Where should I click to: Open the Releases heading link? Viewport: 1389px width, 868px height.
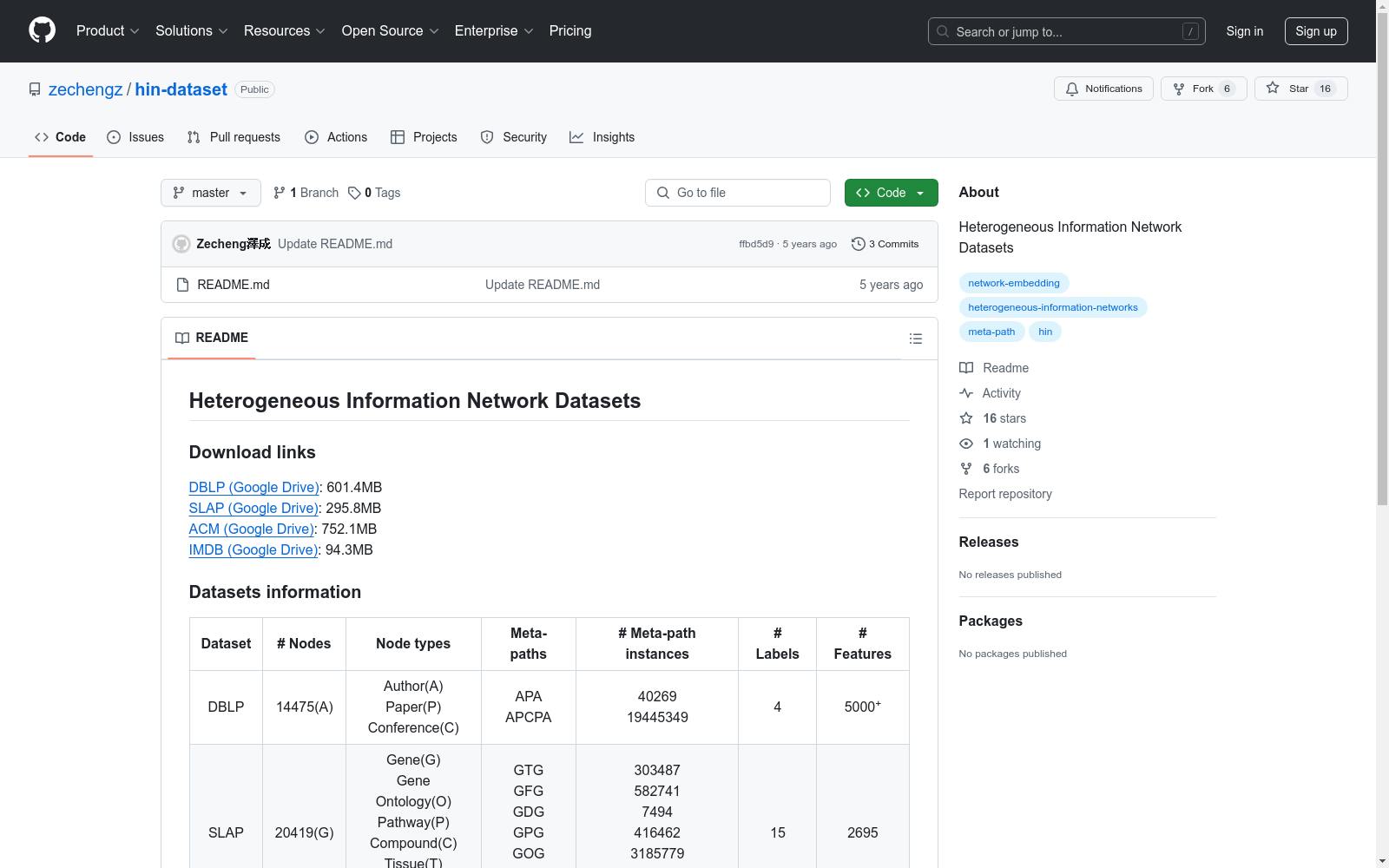(x=989, y=542)
